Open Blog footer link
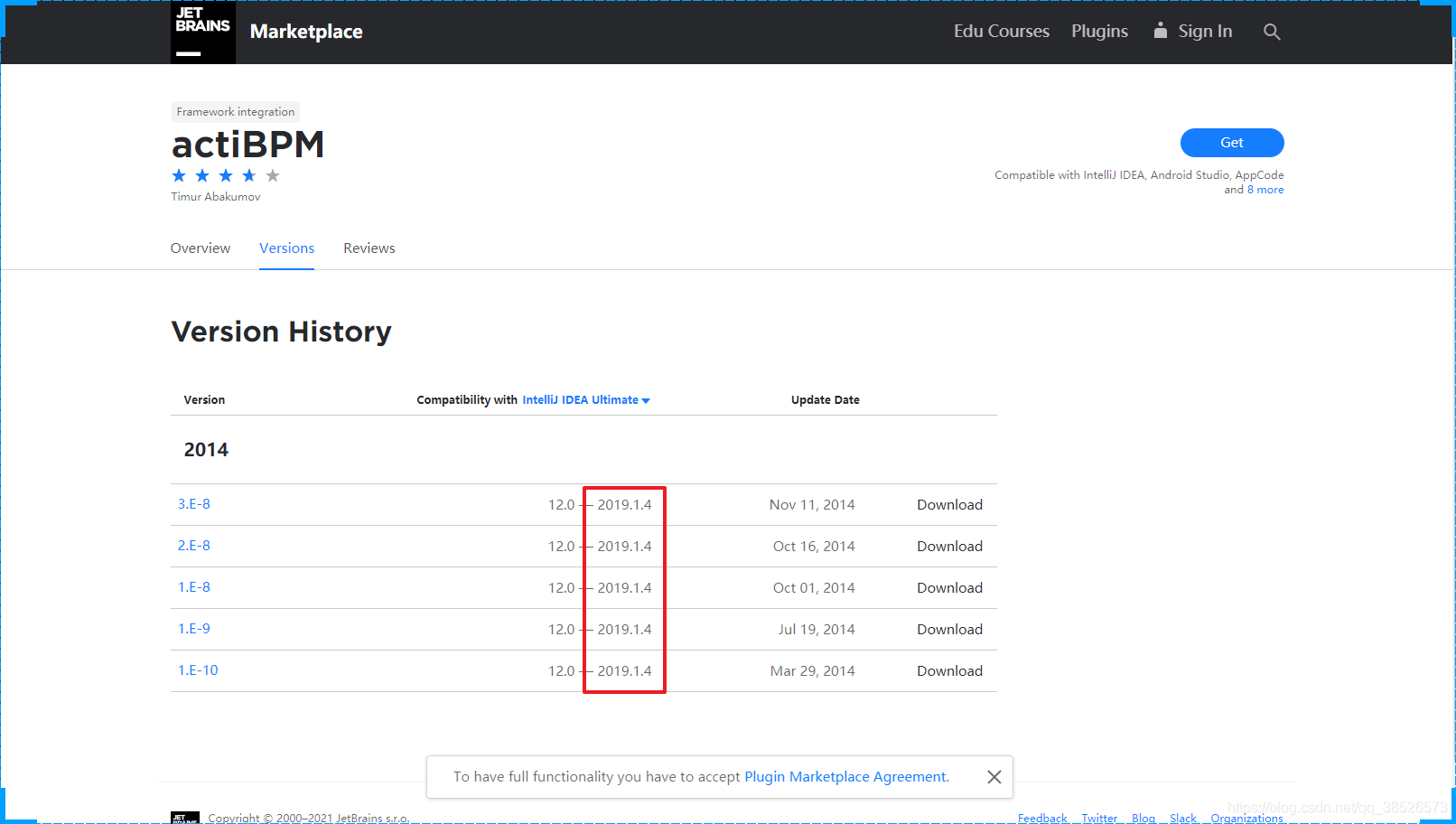 click(1143, 818)
